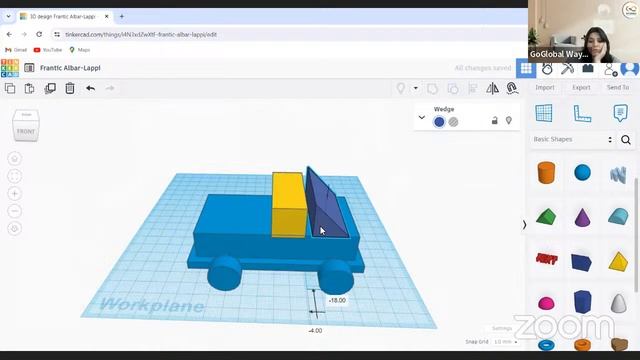Open the design list icon beside the title

29,68
